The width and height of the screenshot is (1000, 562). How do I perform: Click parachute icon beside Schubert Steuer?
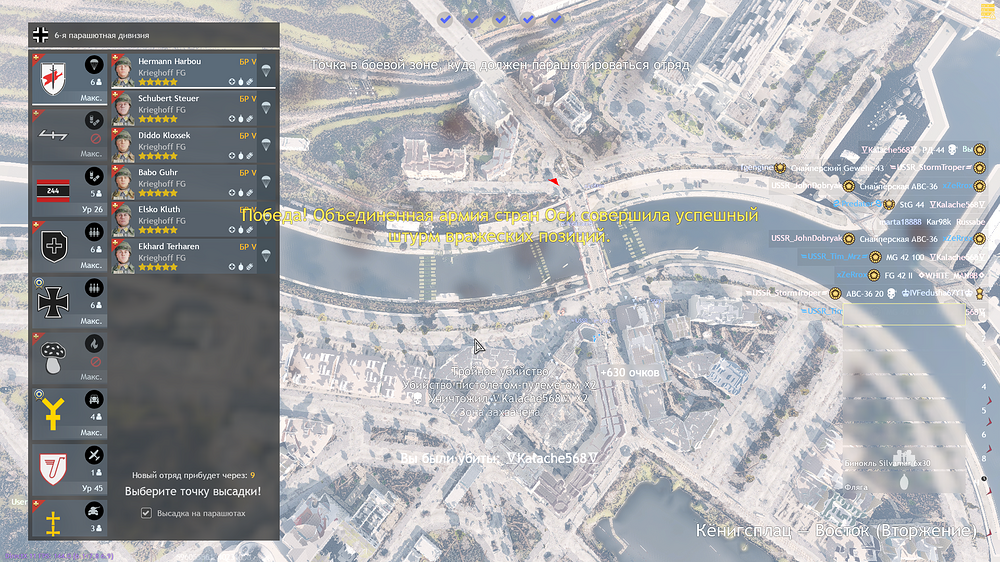(x=266, y=108)
